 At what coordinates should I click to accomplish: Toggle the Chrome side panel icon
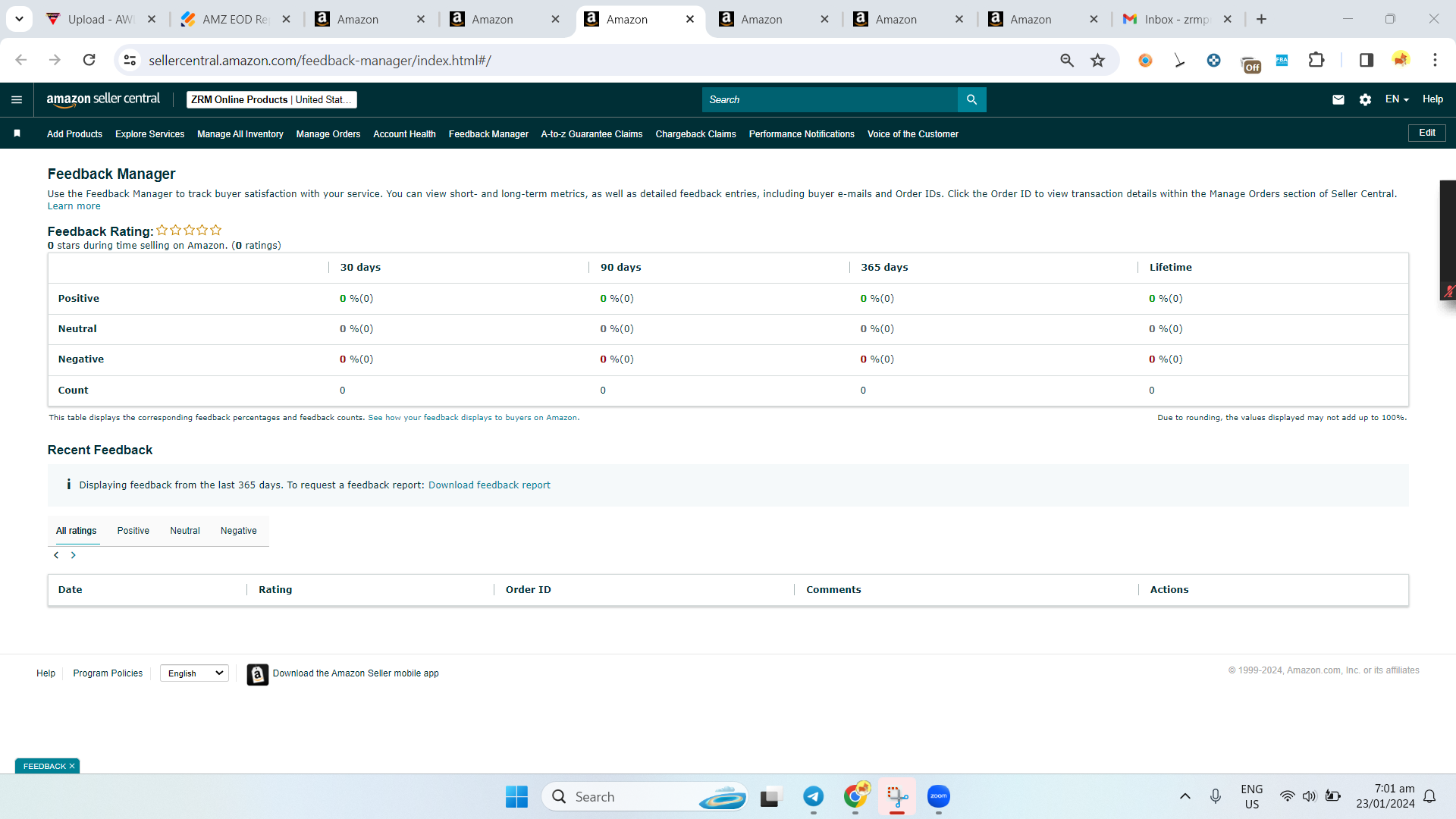(x=1367, y=60)
